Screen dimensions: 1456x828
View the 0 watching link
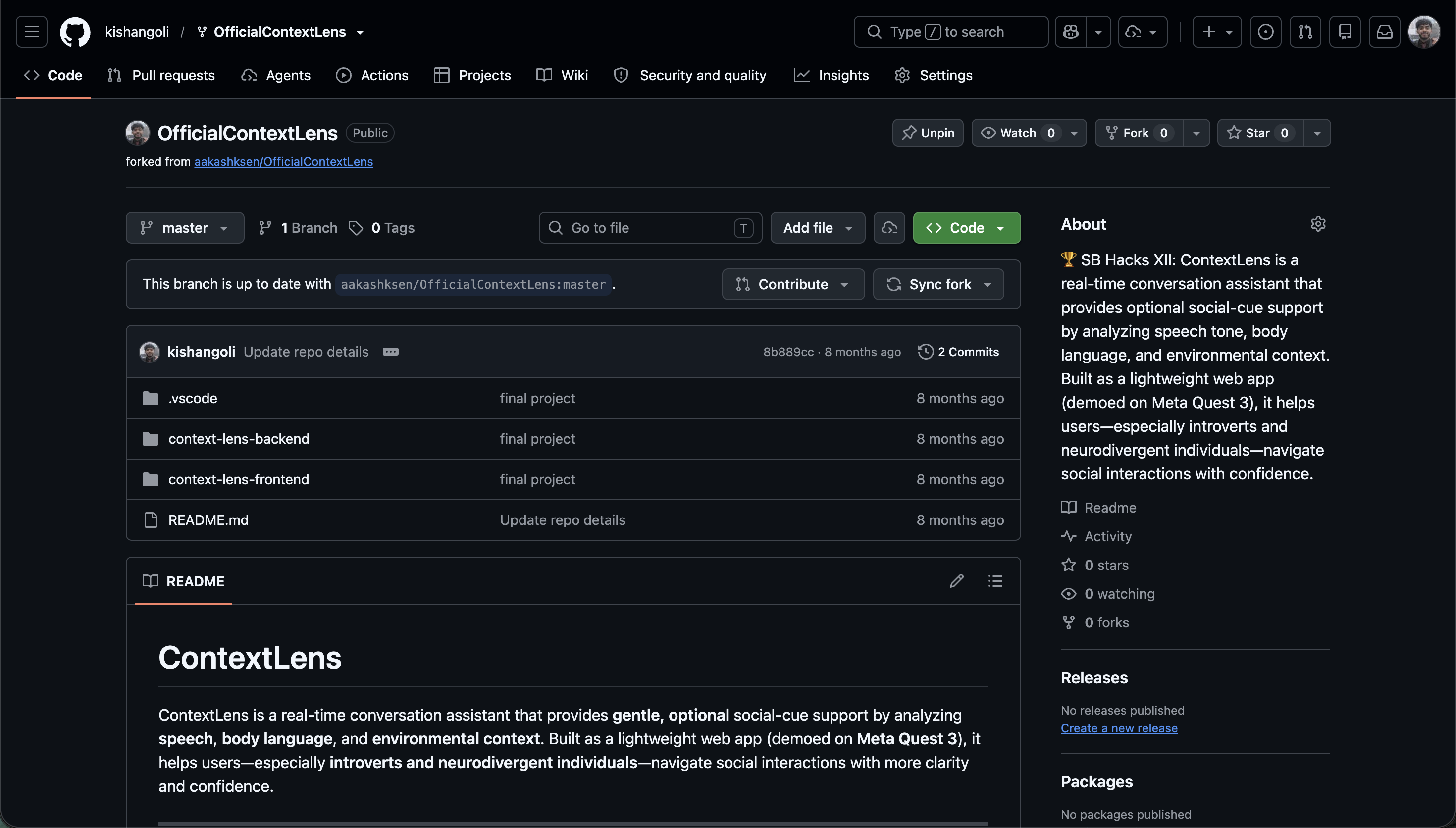[x=1108, y=594]
